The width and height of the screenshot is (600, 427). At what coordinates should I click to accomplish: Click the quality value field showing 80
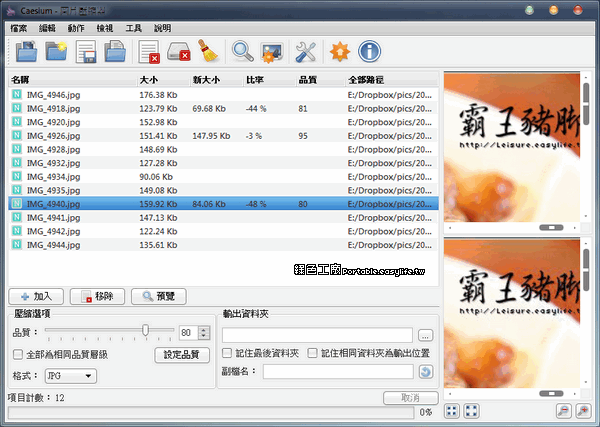pos(189,333)
